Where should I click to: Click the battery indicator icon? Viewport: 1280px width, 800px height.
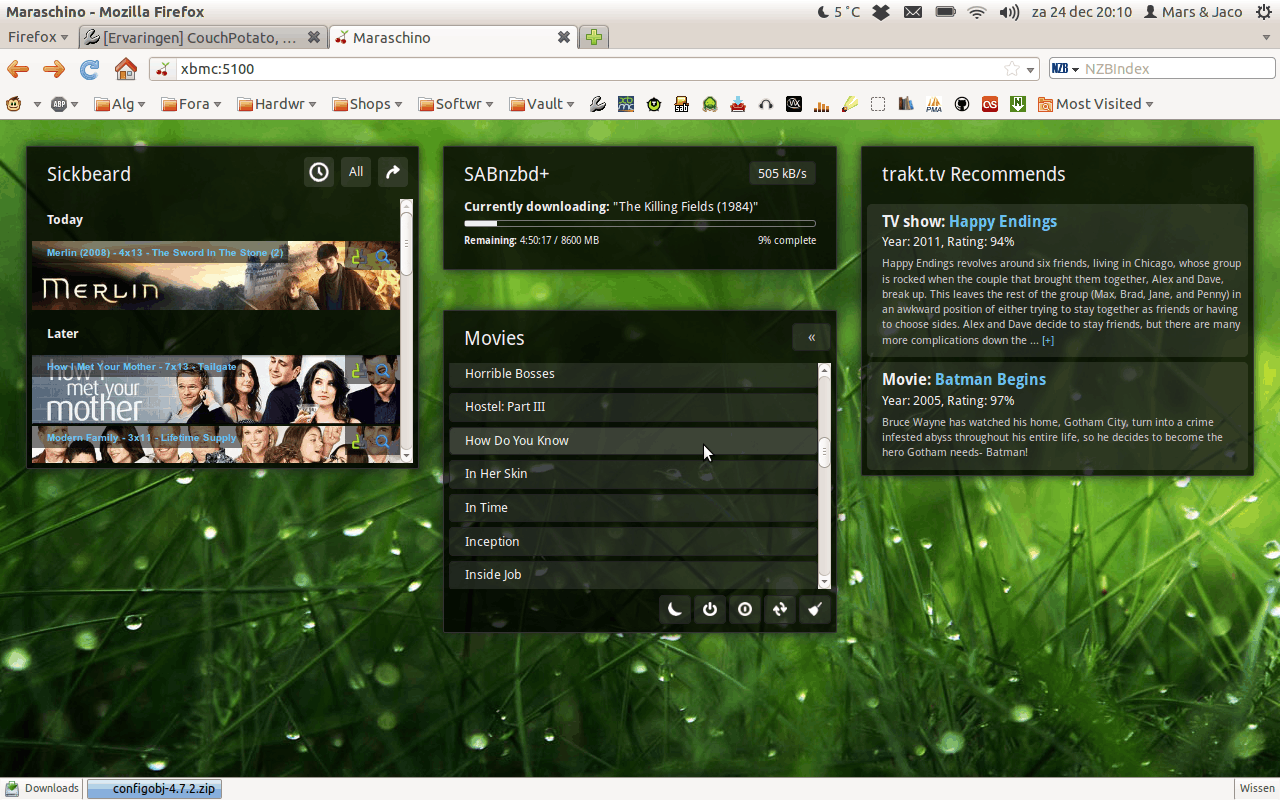tap(945, 12)
